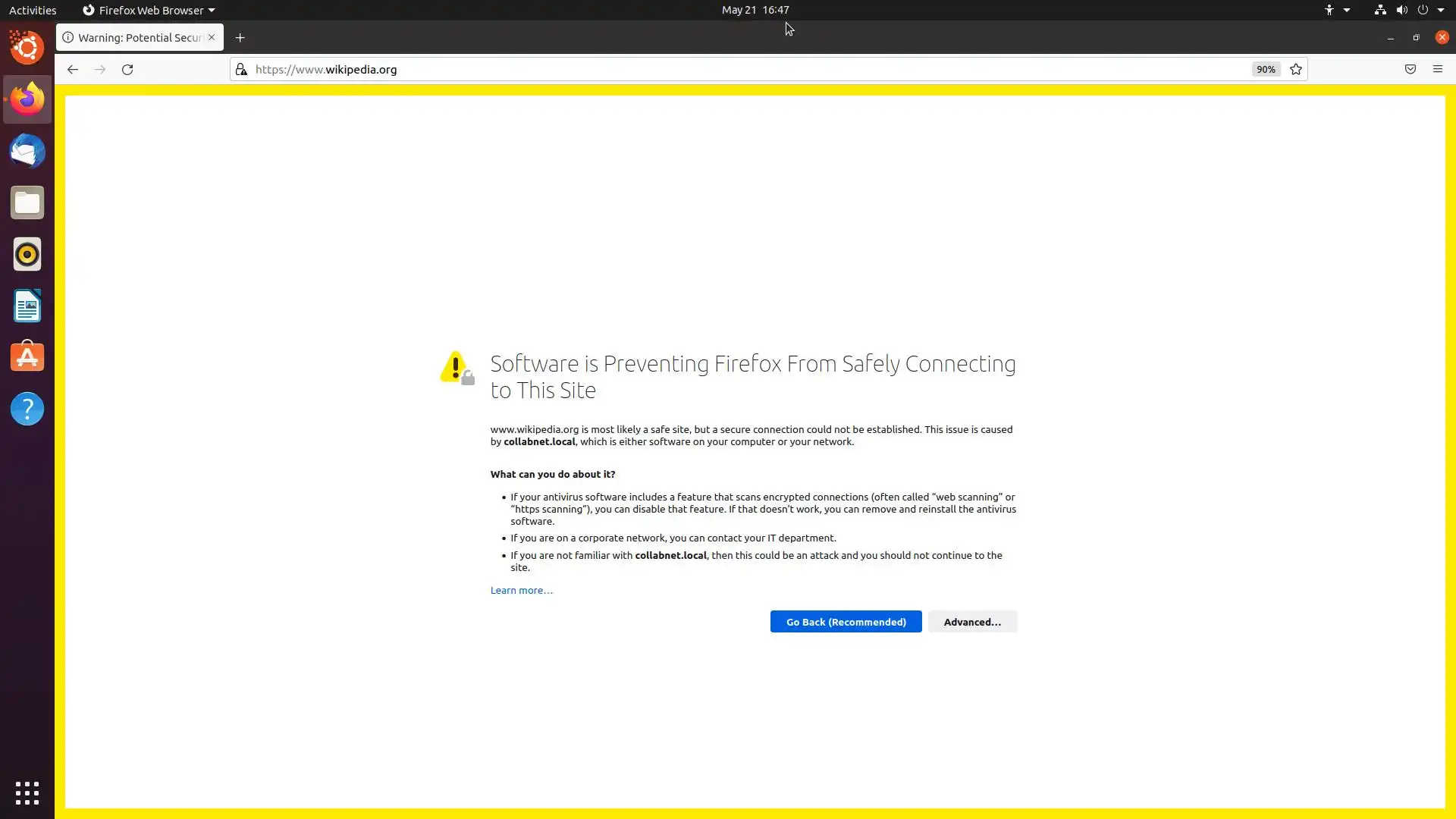This screenshot has width=1456, height=819.
Task: Open Ubuntu Software from the dock
Action: [x=27, y=357]
